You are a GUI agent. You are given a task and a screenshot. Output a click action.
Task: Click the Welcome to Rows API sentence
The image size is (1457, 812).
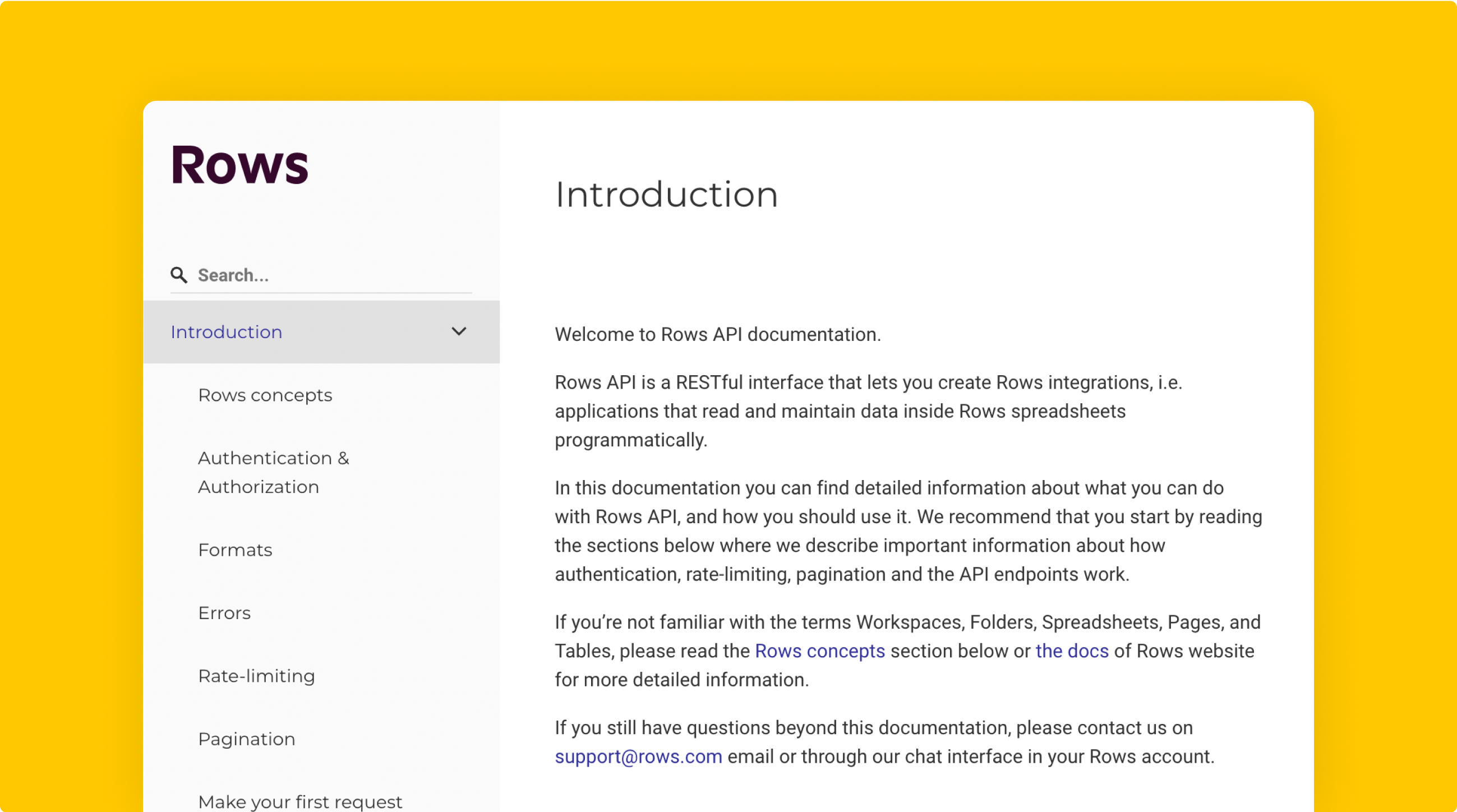pos(717,335)
